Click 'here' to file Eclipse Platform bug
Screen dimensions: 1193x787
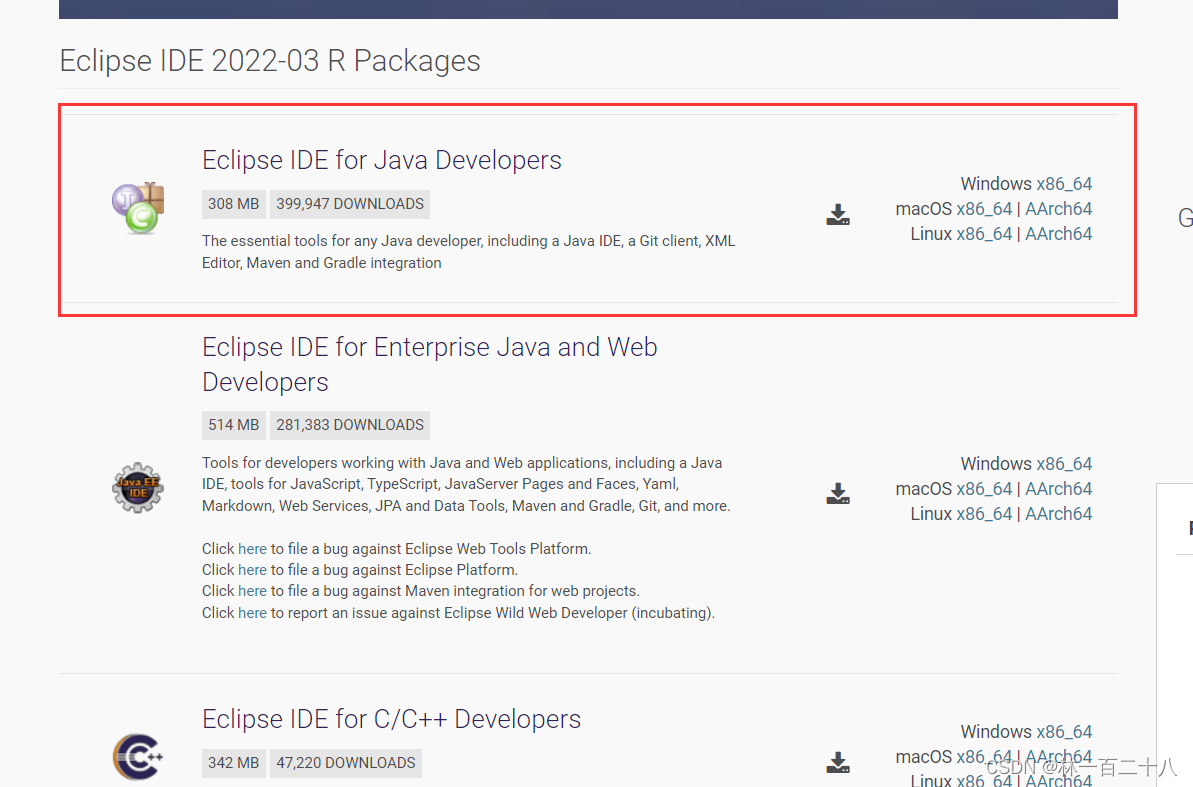tap(252, 570)
